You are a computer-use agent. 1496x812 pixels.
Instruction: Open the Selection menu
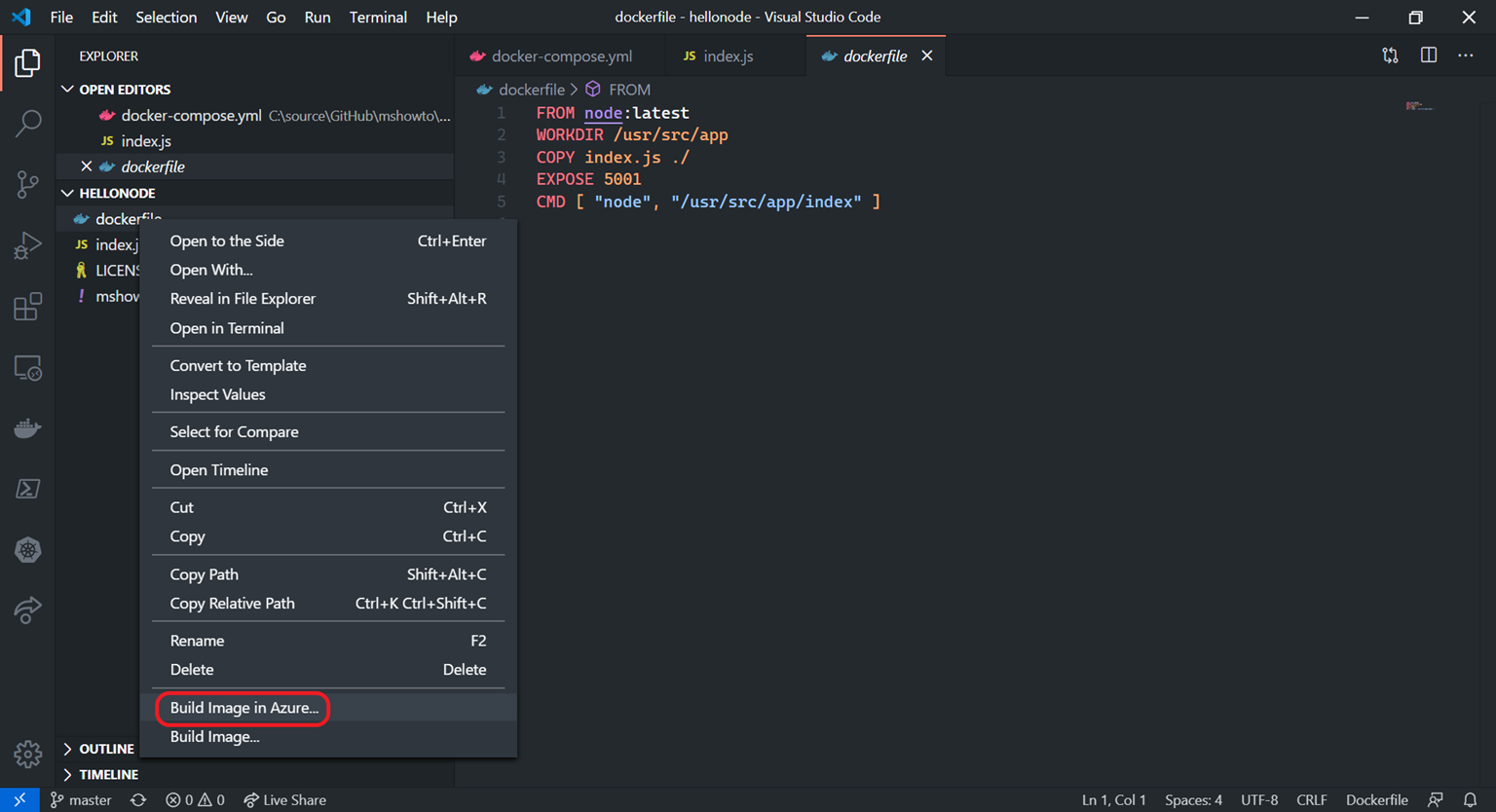click(x=166, y=17)
